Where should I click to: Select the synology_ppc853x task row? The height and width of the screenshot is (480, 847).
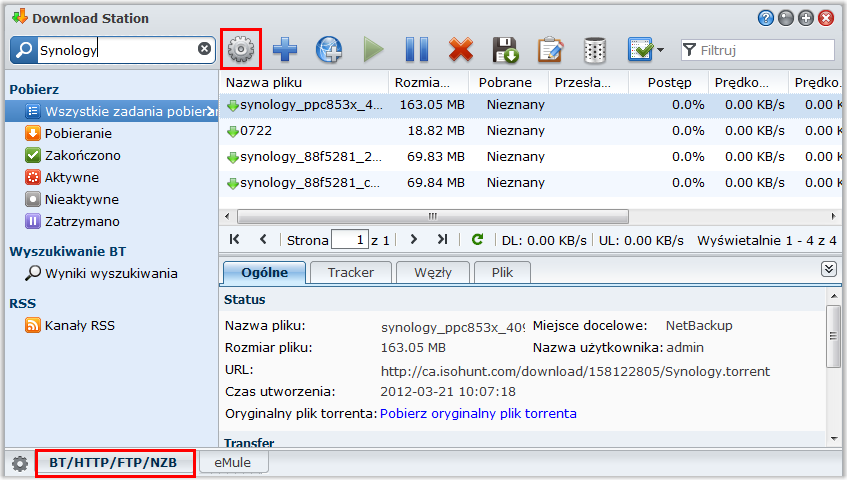[530, 105]
